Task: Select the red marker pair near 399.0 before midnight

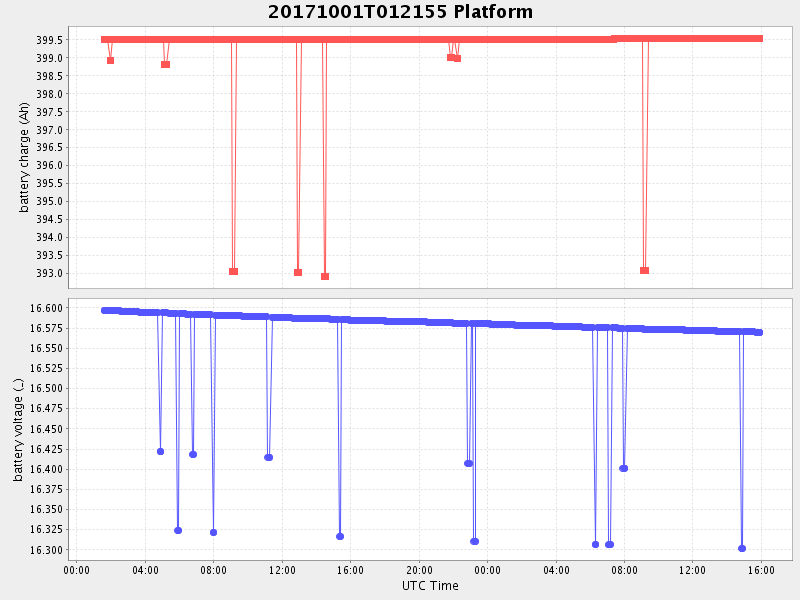Action: [454, 58]
